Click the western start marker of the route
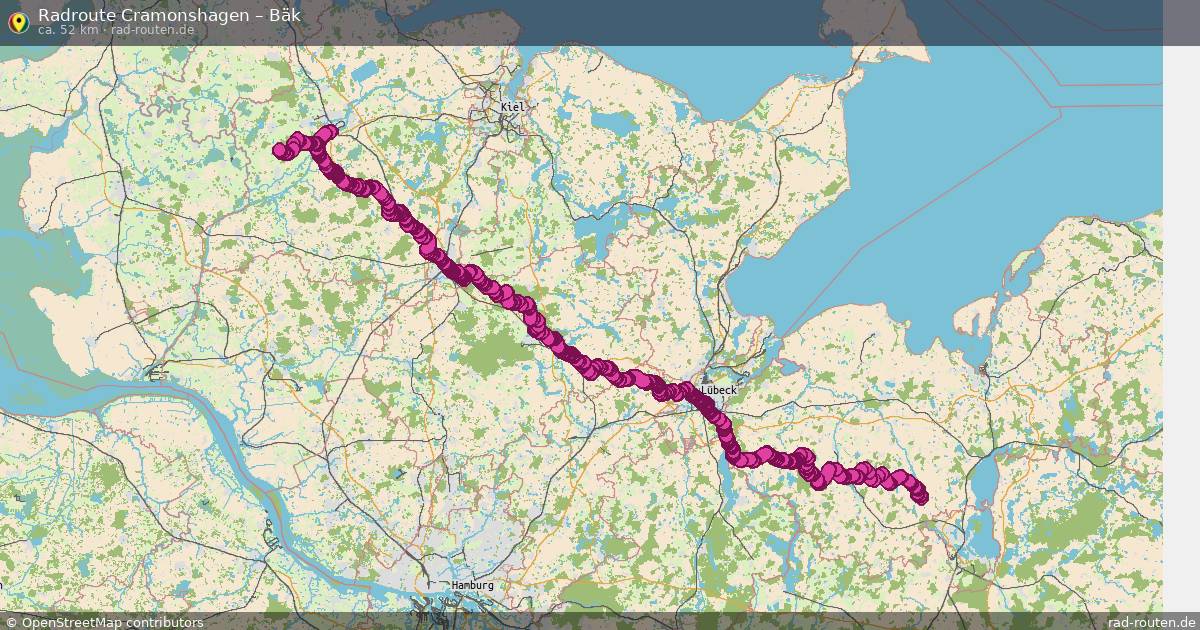The height and width of the screenshot is (630, 1200). (280, 150)
